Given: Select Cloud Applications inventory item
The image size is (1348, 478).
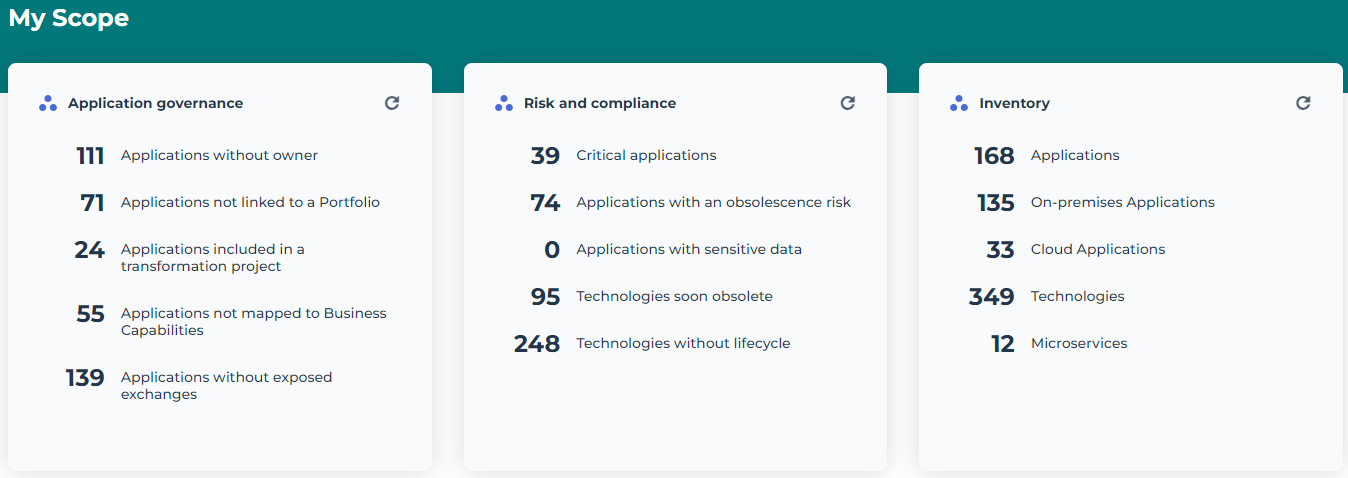Looking at the screenshot, I should tap(1097, 250).
